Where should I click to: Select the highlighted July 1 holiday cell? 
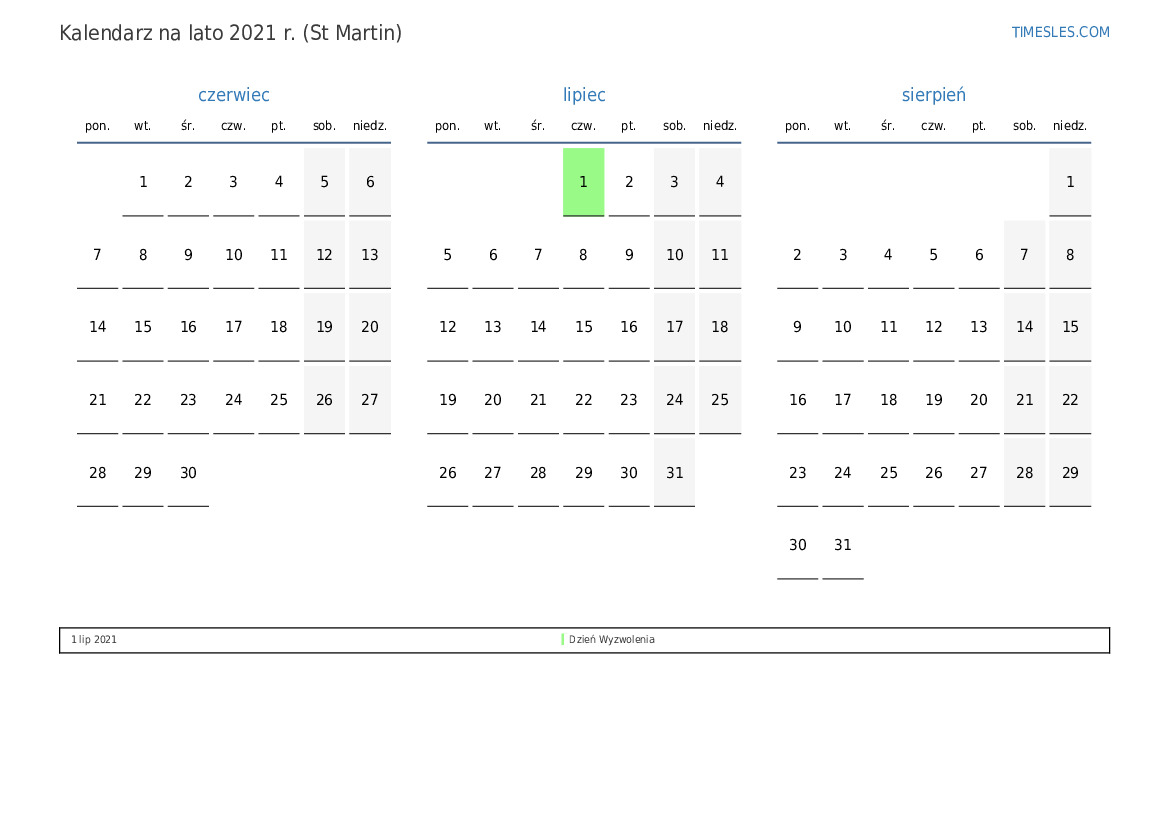583,182
